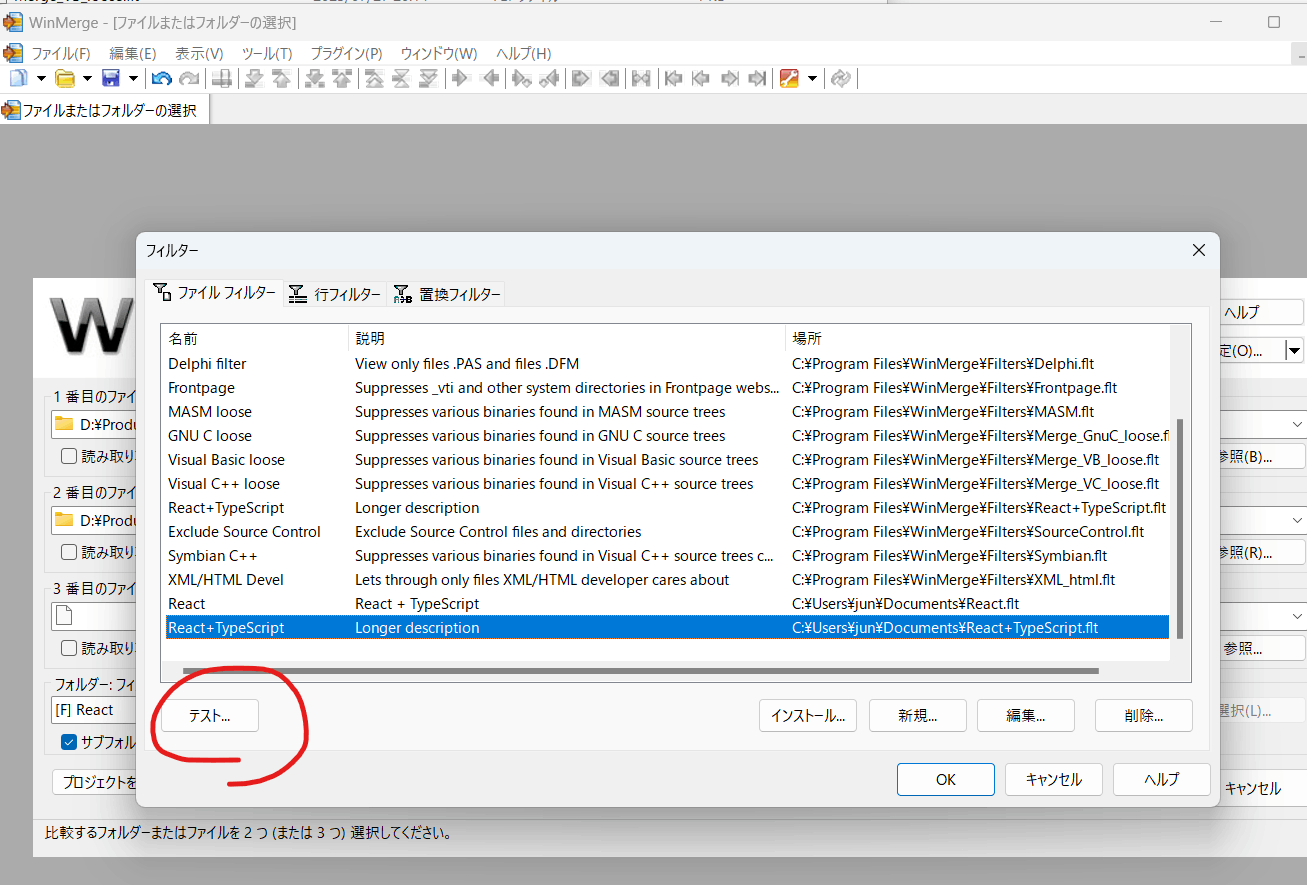Go to current difference

pos(401,78)
